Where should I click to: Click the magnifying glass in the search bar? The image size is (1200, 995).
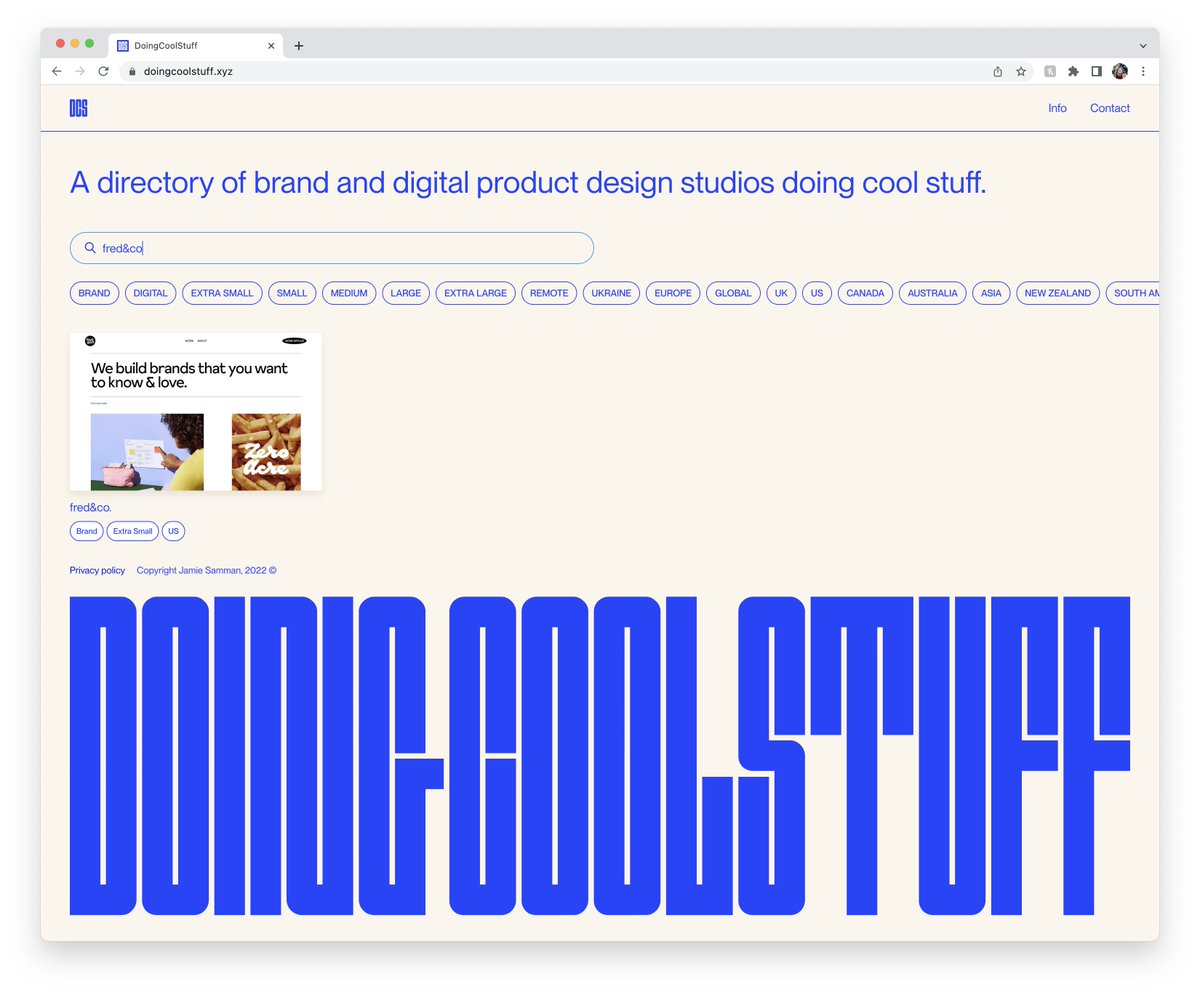(x=89, y=247)
